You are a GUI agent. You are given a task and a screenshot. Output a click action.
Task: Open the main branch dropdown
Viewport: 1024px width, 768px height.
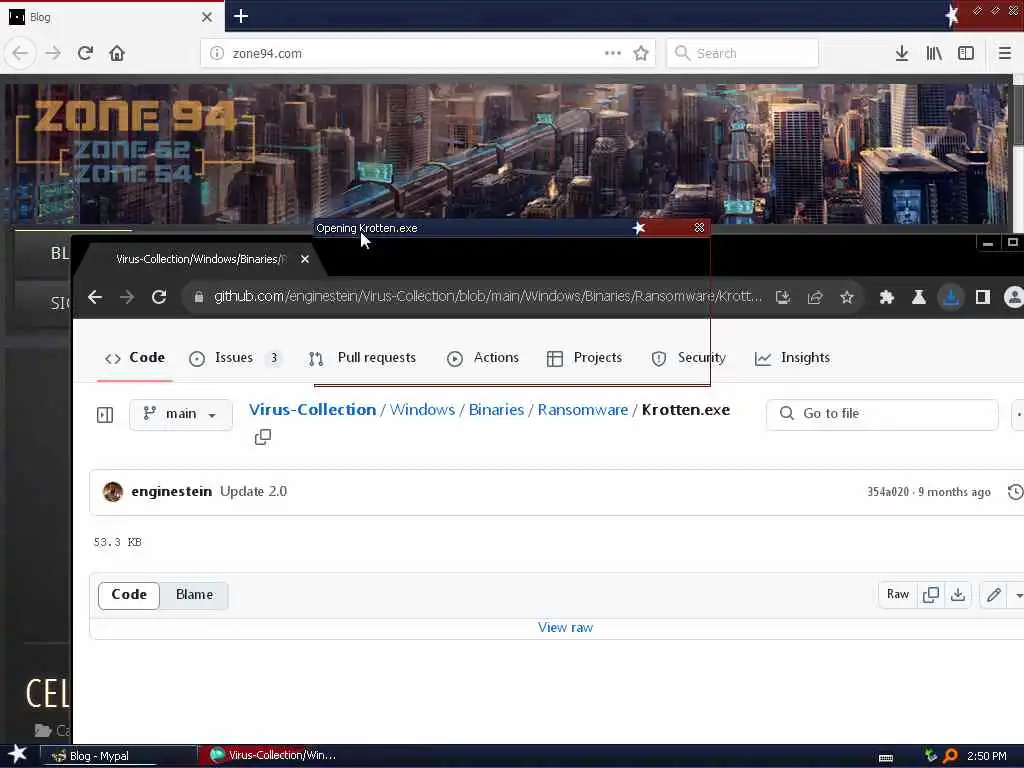pos(181,415)
